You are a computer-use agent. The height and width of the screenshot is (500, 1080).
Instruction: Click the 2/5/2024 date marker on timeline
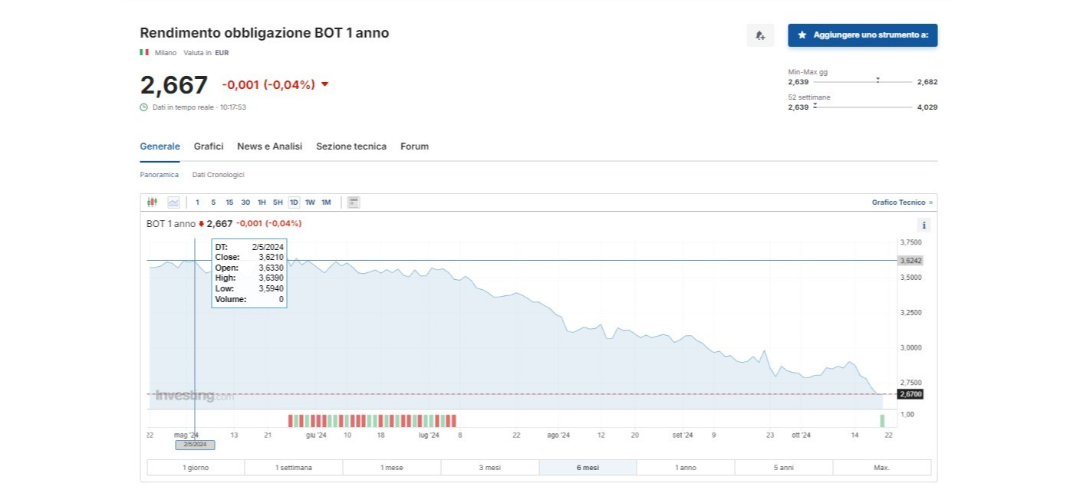195,444
